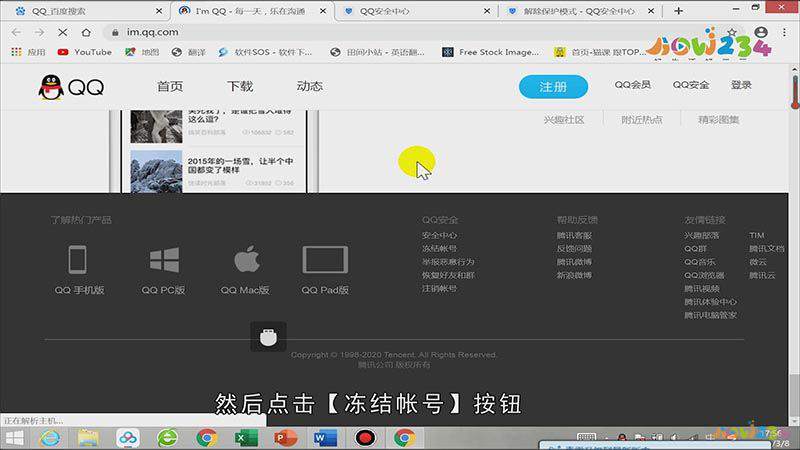Click the red screen recorder taskbar icon
The width and height of the screenshot is (800, 450).
(365, 438)
